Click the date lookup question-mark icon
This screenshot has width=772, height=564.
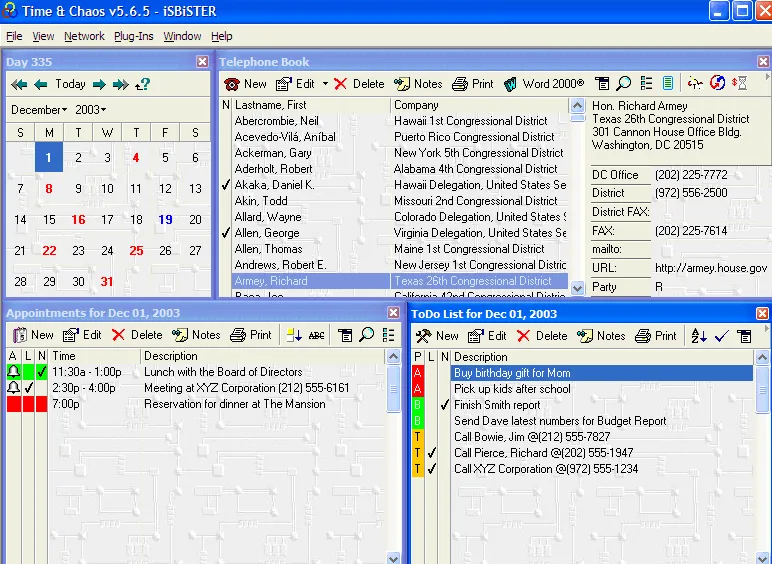(x=142, y=84)
